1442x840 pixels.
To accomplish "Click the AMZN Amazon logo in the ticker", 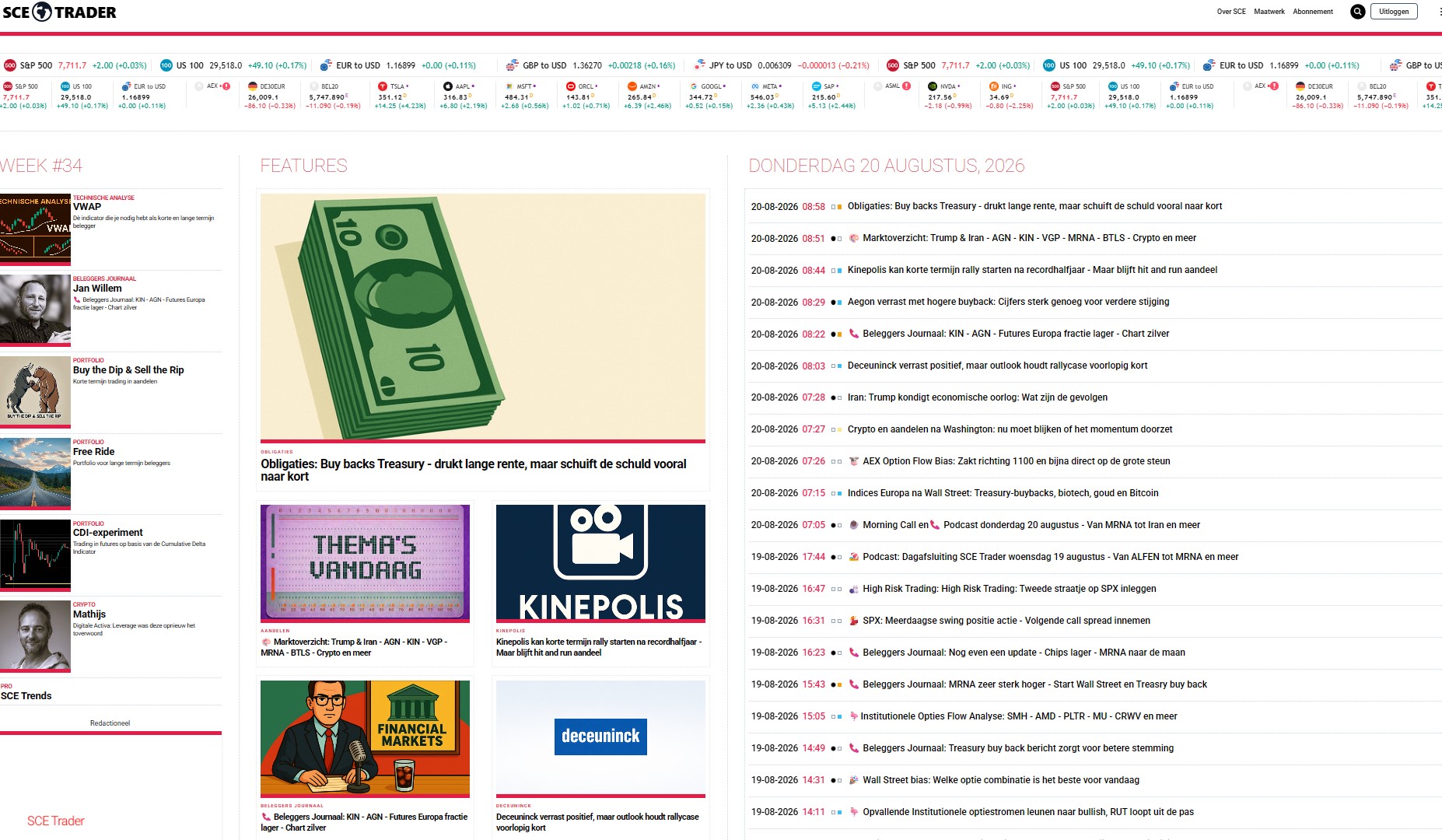I will tap(632, 86).
